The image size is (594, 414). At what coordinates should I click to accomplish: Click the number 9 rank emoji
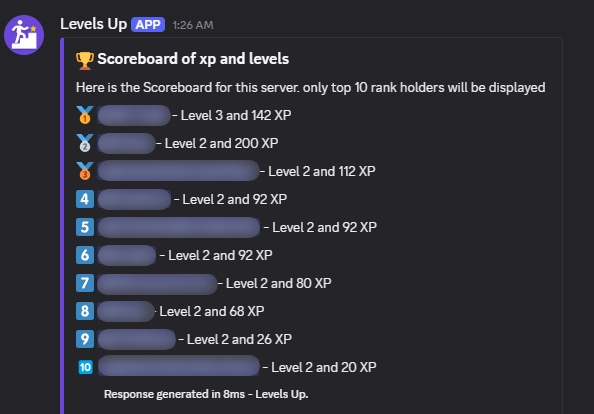pos(85,339)
